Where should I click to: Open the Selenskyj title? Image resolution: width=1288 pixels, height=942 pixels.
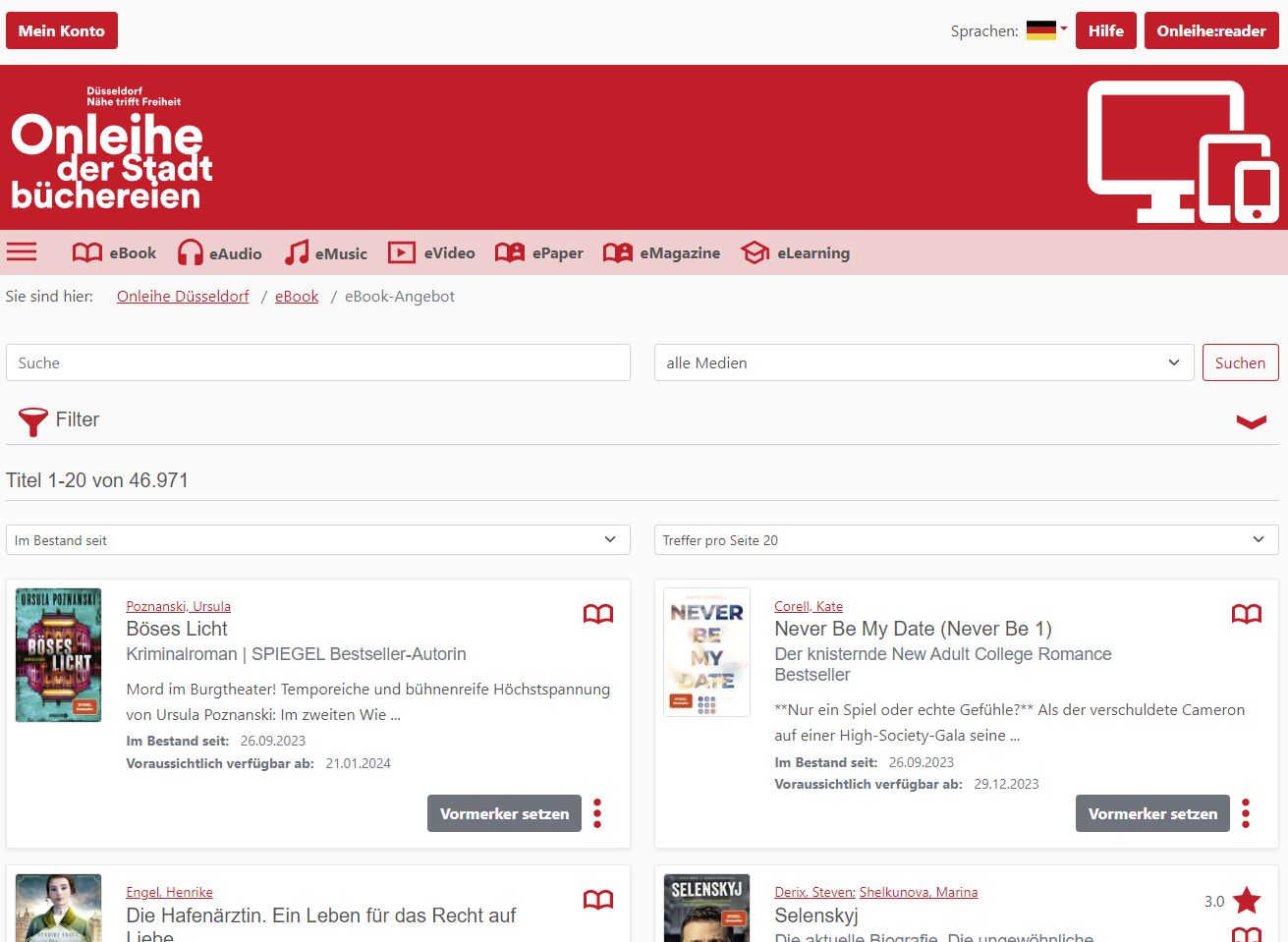coord(816,915)
